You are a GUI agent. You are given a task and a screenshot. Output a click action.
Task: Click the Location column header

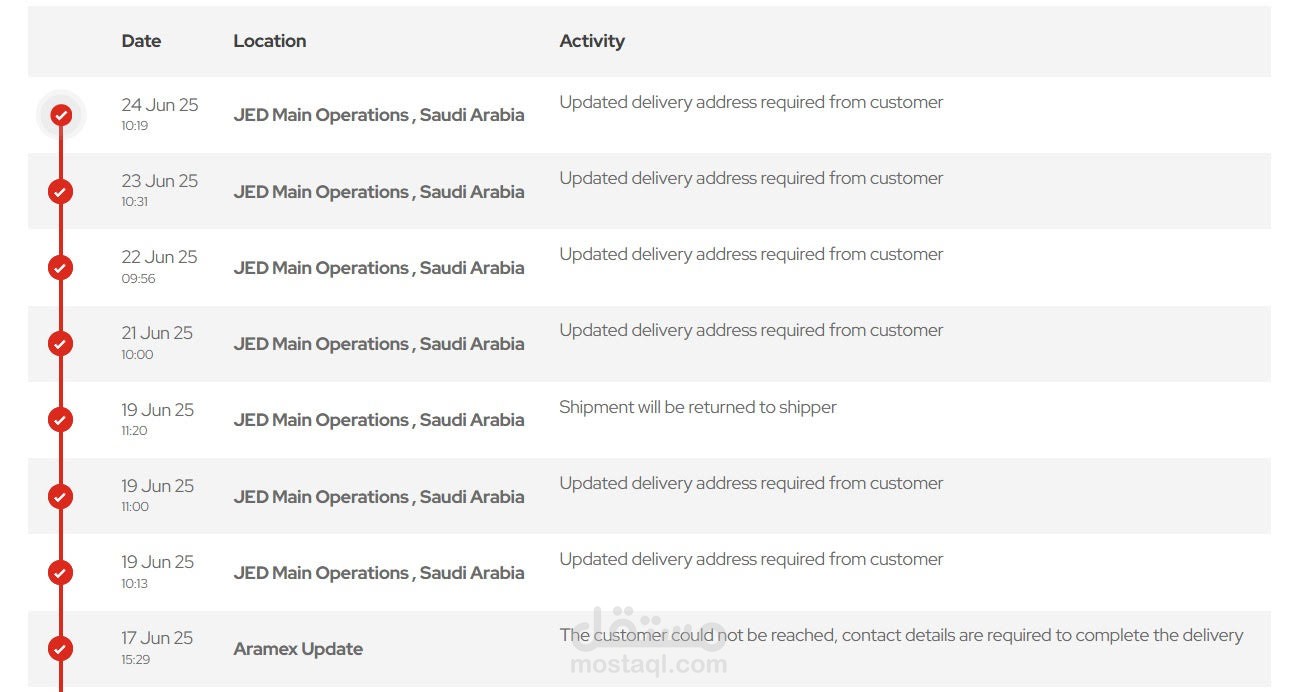270,41
